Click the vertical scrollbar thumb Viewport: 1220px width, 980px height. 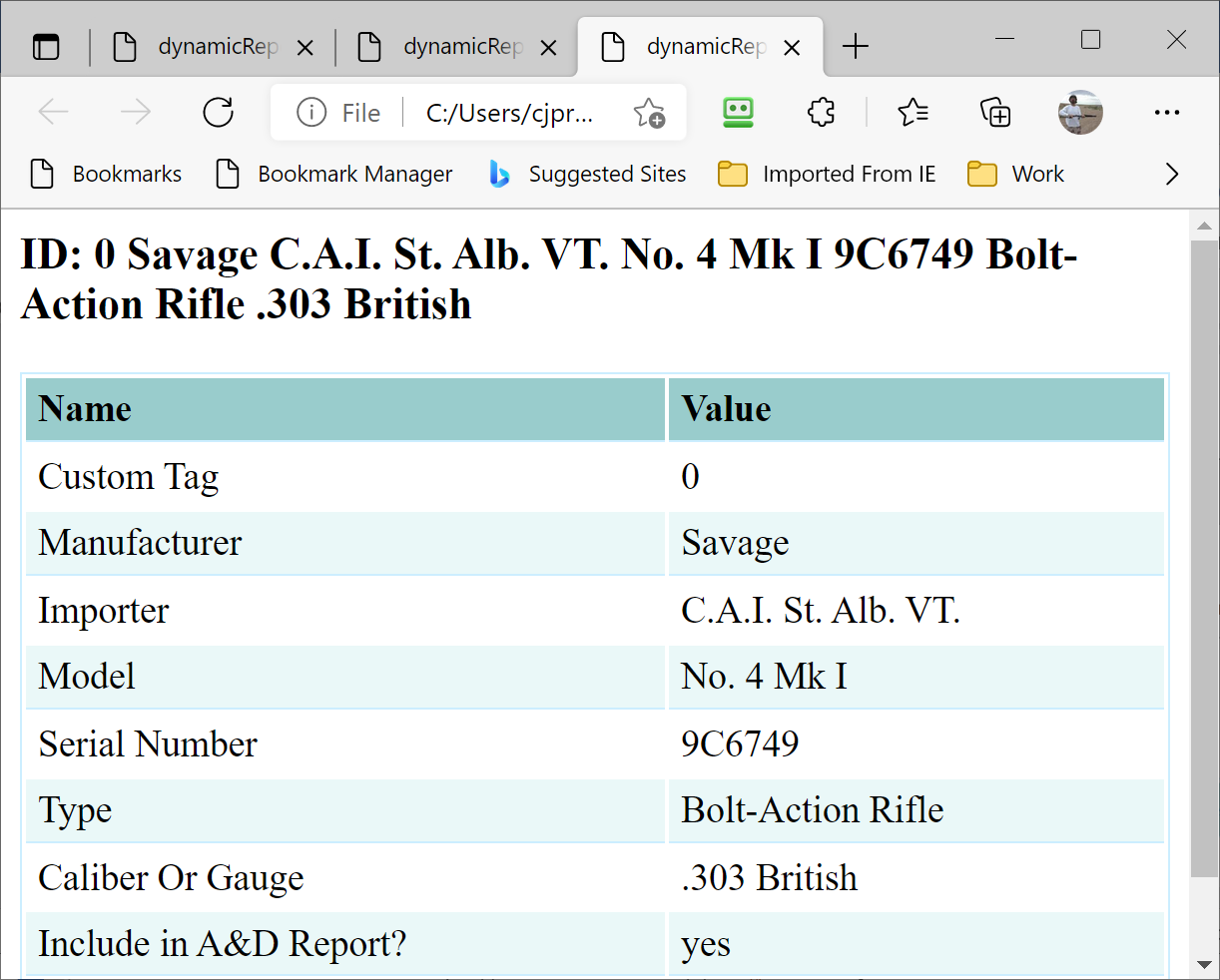click(x=1204, y=557)
